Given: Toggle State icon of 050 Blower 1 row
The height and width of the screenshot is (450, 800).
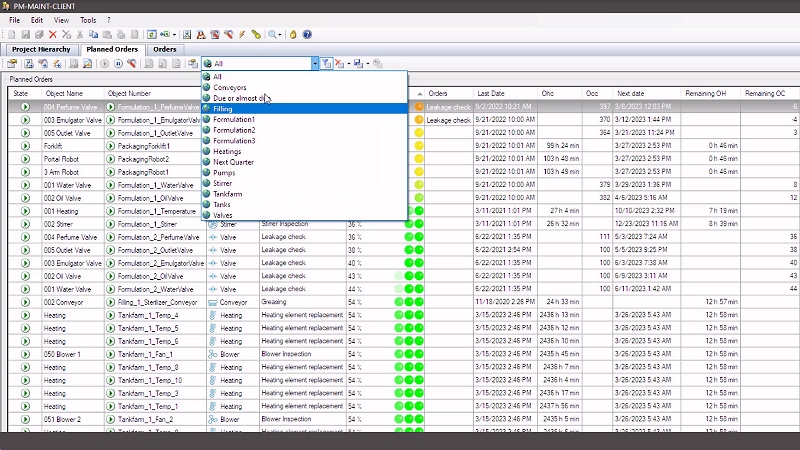Looking at the screenshot, I should coord(25,354).
